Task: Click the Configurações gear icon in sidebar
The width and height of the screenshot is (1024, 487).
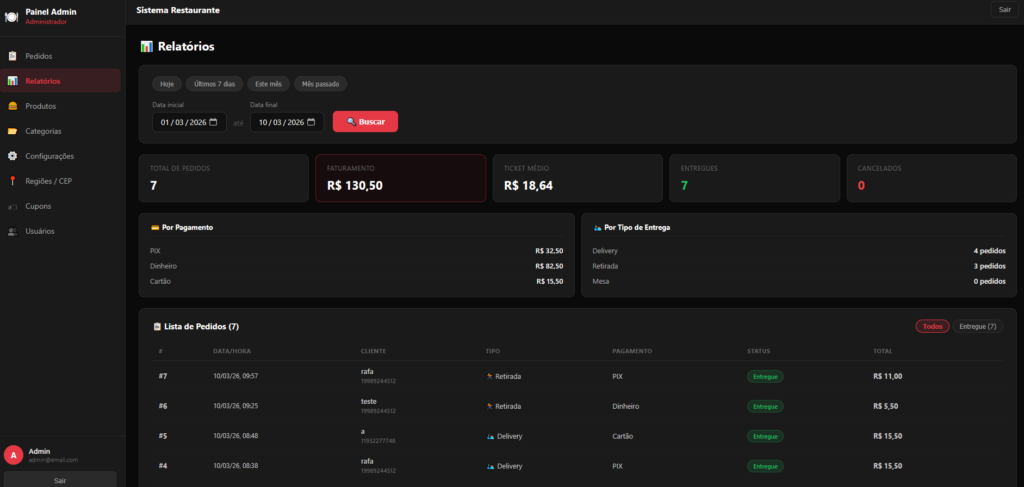Action: pyautogui.click(x=12, y=156)
